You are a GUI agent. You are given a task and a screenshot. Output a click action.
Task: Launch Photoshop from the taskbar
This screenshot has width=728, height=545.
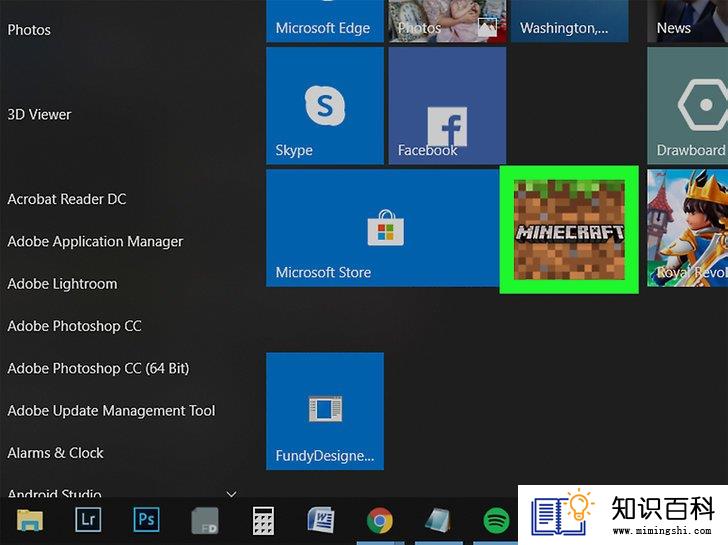point(146,519)
